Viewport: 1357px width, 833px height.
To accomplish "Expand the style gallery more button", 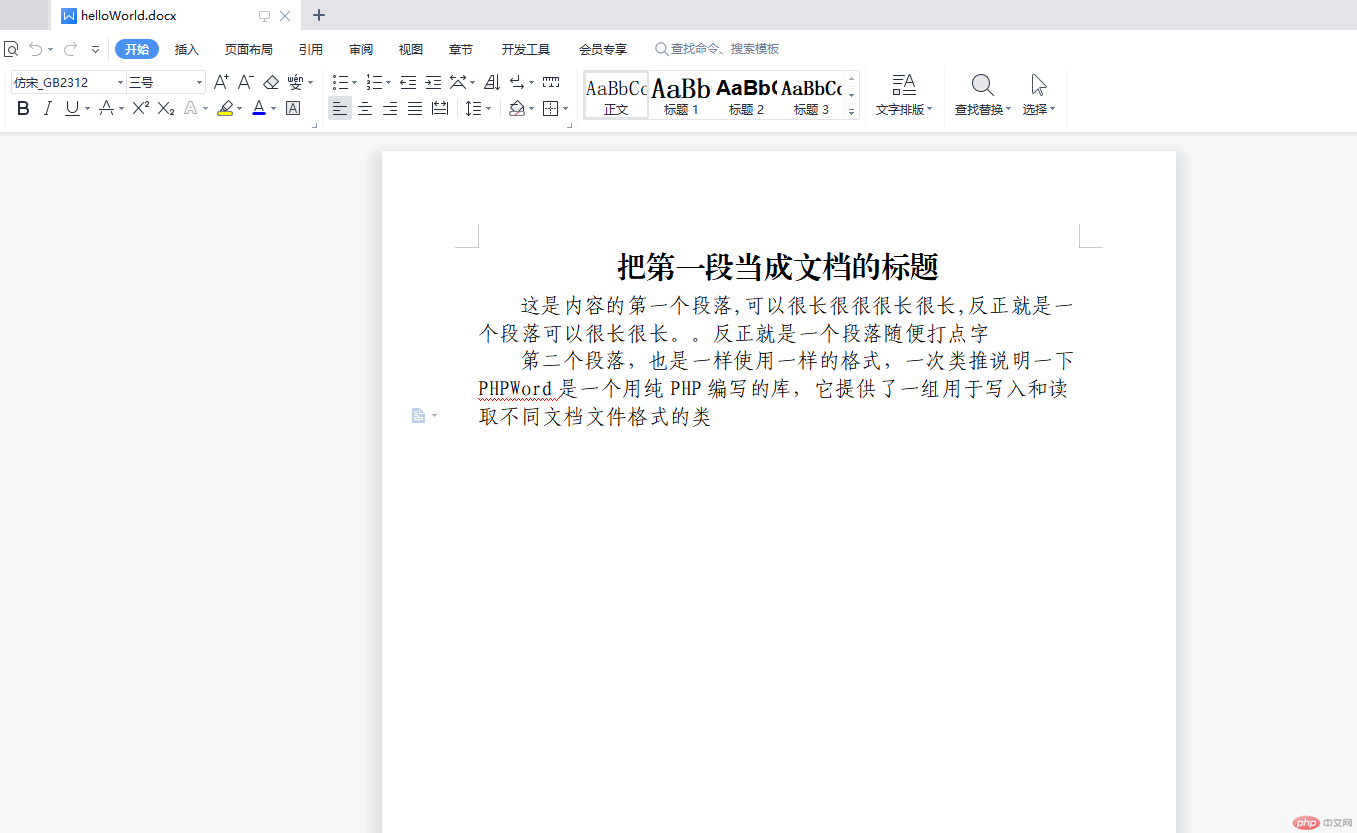I will click(x=852, y=111).
